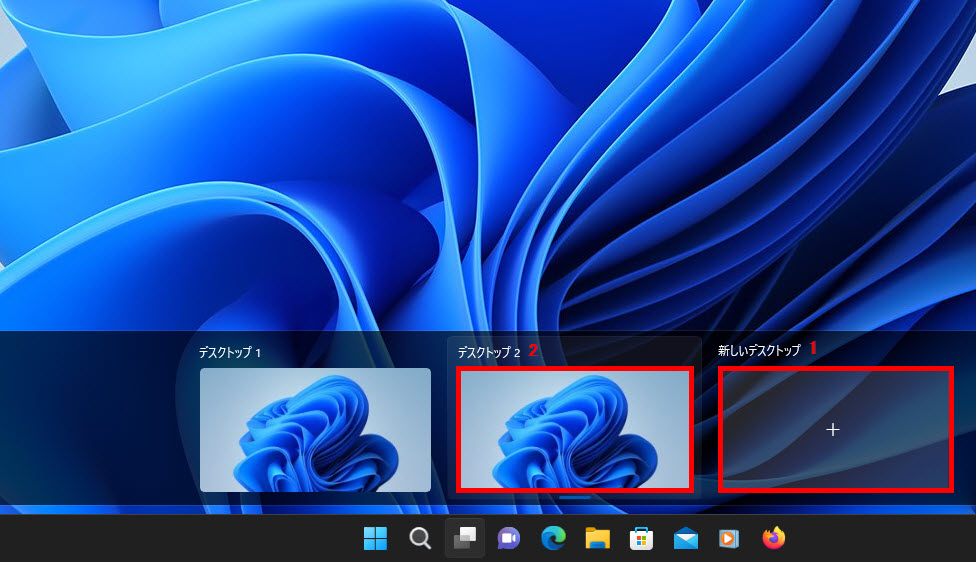The height and width of the screenshot is (562, 976).
Task: Open the Windows Start menu
Action: [375, 539]
